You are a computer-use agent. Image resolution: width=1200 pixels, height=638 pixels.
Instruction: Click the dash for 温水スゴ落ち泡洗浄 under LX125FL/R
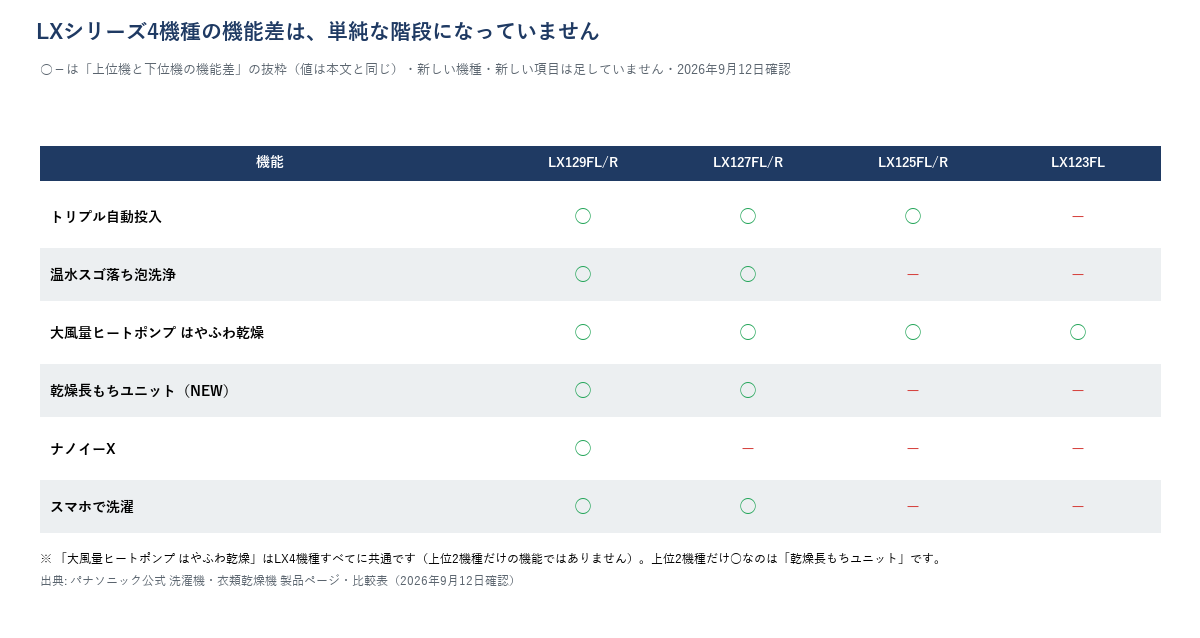click(x=913, y=274)
